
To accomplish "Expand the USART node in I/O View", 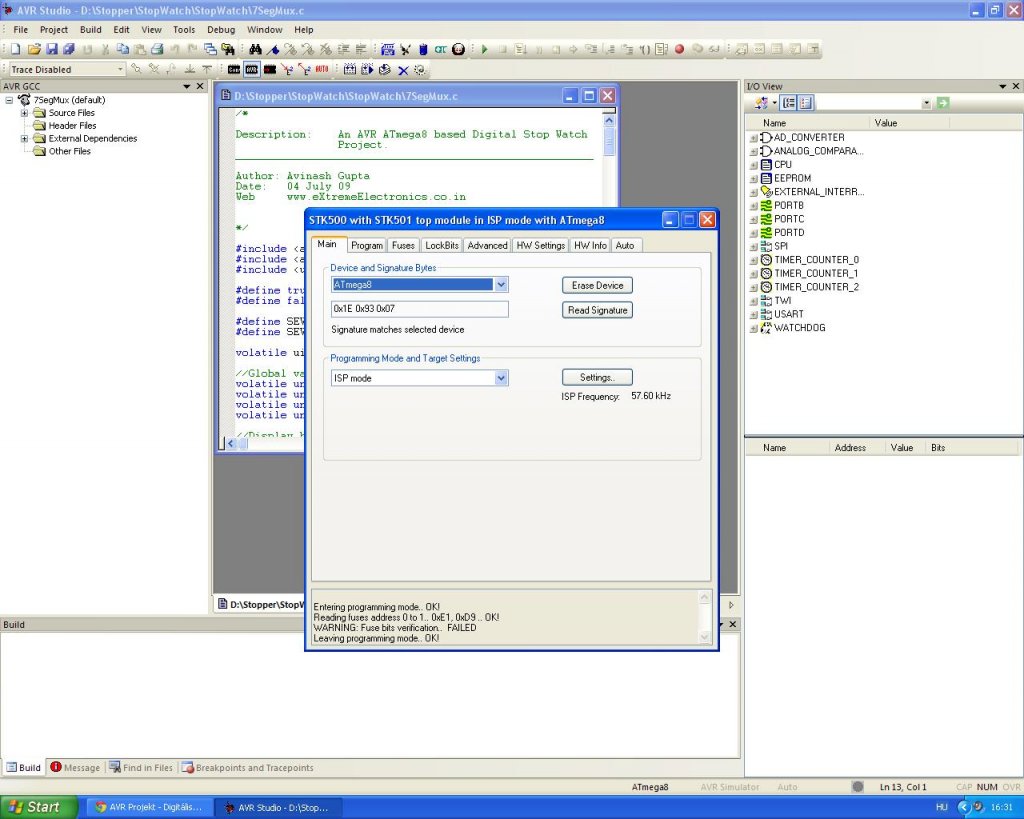I will pos(754,315).
